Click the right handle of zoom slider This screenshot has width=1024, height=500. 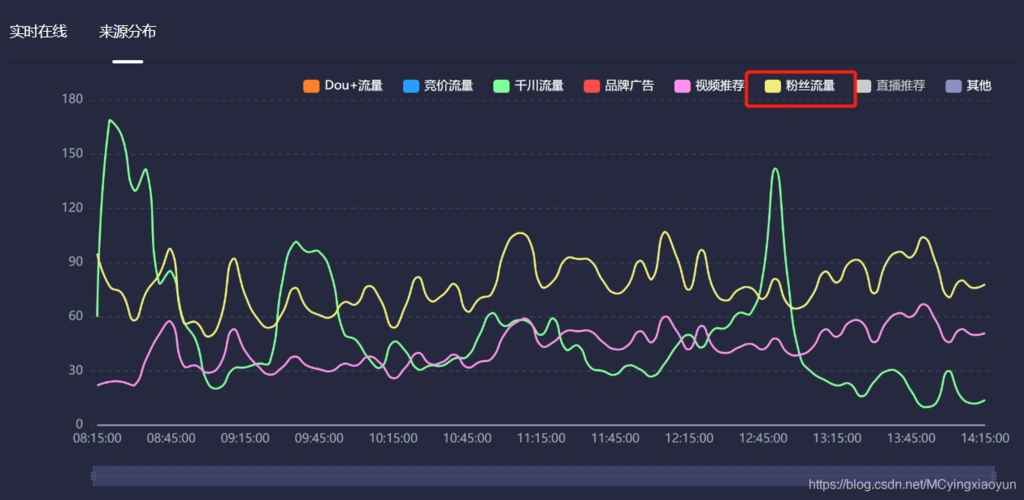(x=992, y=476)
